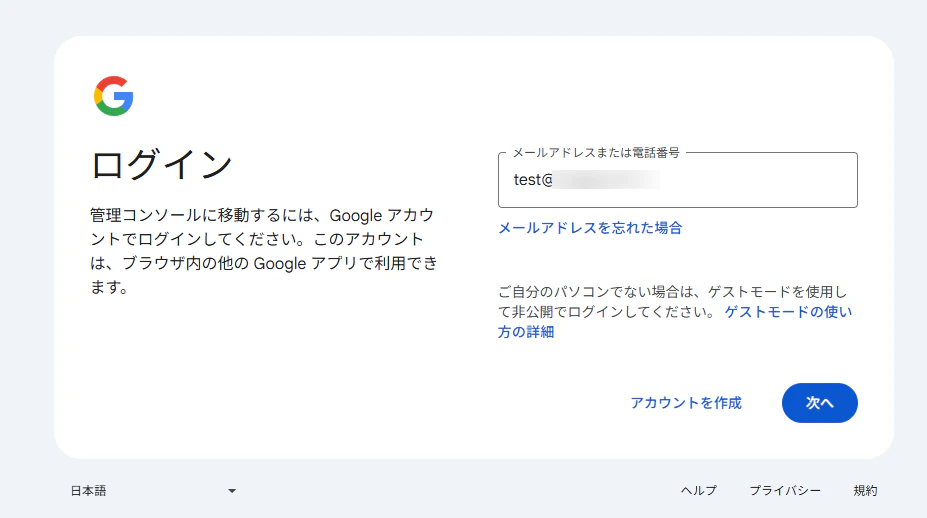Click the ログイン heading text
927x518 pixels.
[161, 164]
